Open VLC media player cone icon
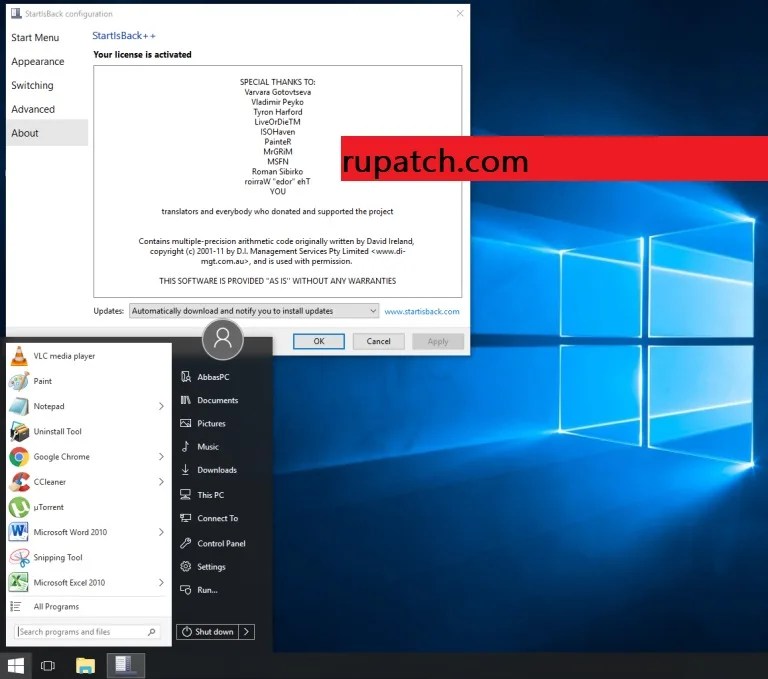Screen dimensions: 768x679 tap(19, 356)
